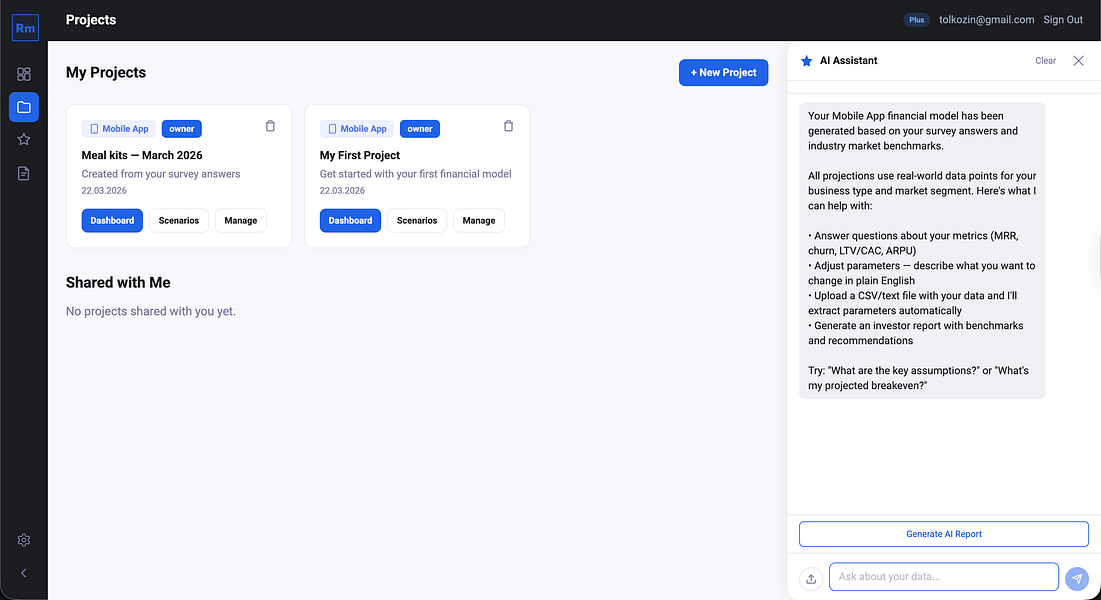Image resolution: width=1101 pixels, height=600 pixels.
Task: Click the upload file icon in AI Assistant
Action: tap(811, 578)
